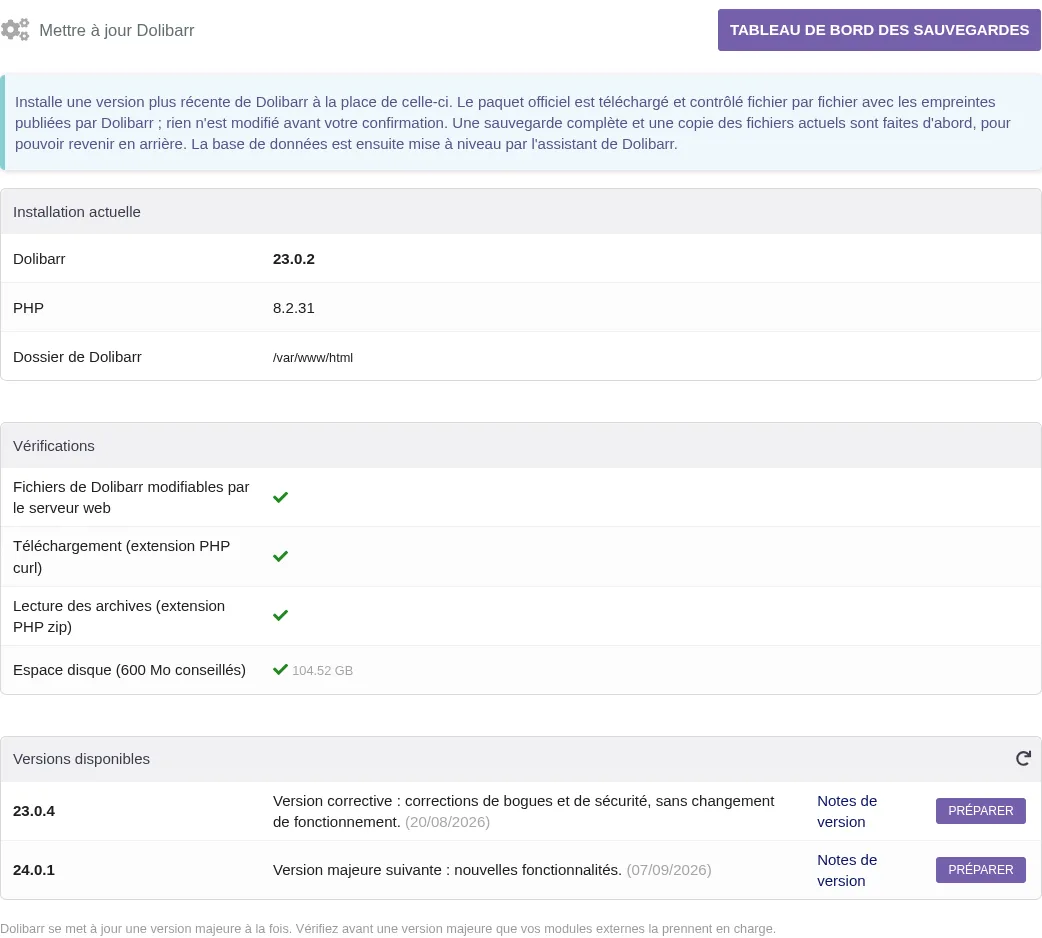Click the PHP row label

[x=28, y=308]
